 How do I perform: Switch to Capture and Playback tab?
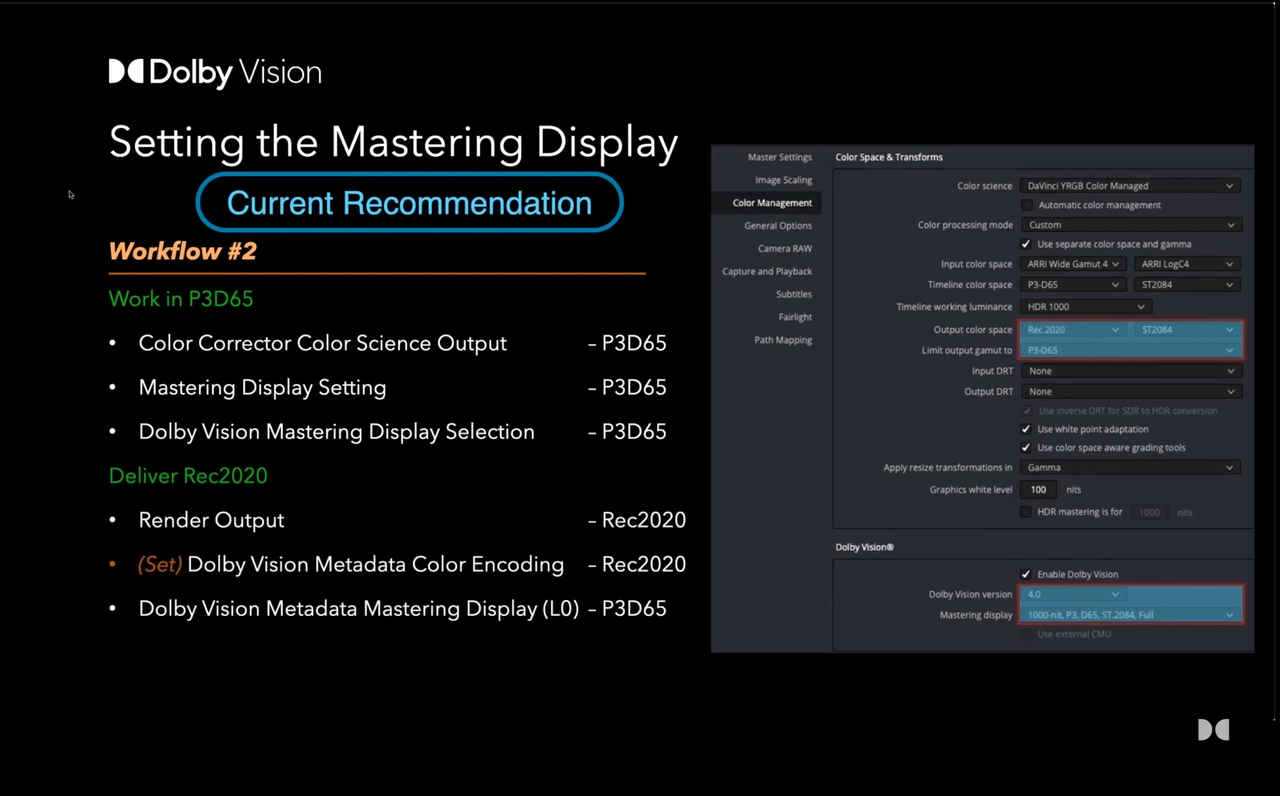(767, 271)
